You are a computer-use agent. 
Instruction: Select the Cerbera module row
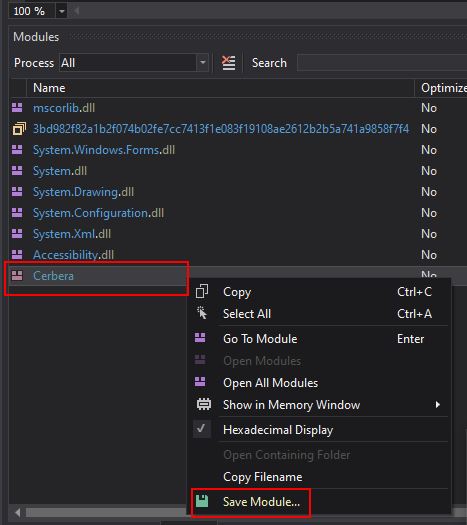coord(97,276)
